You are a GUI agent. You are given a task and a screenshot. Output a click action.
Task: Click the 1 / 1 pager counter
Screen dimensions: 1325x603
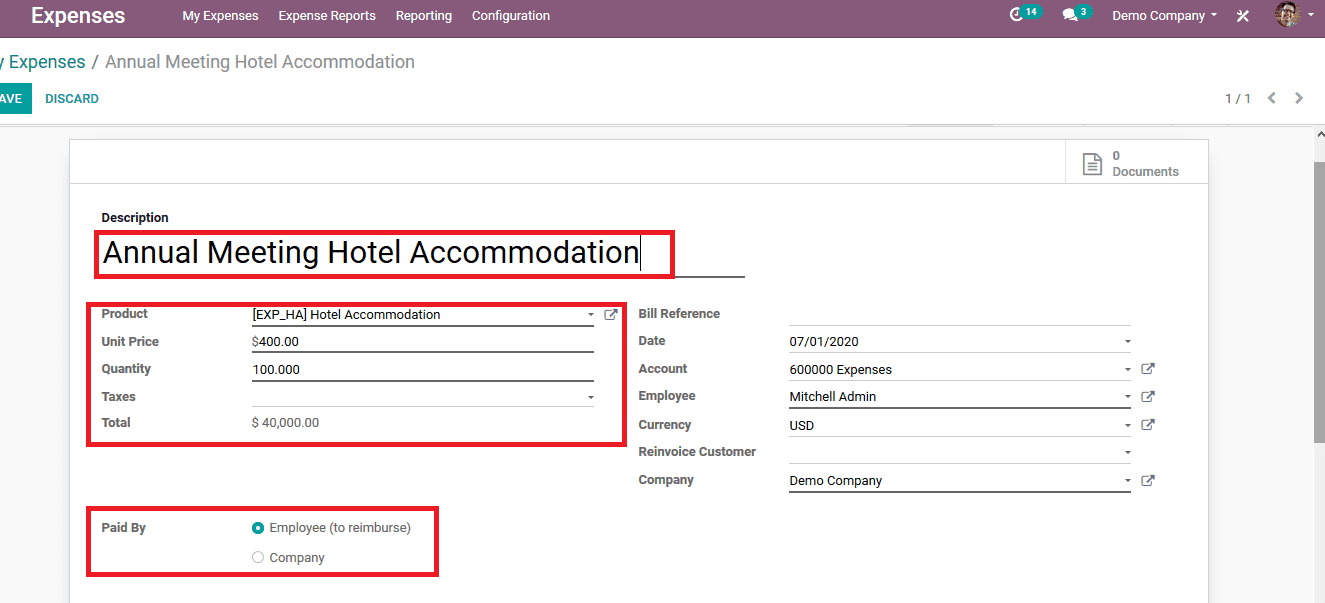1238,98
